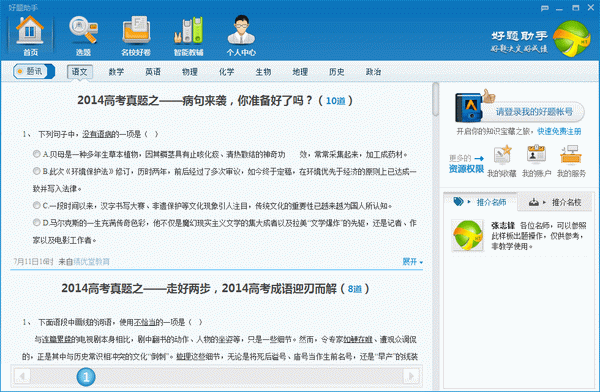The image size is (600, 392).
Task: Click 张志锋 teacher avatar
Action: pos(468,235)
